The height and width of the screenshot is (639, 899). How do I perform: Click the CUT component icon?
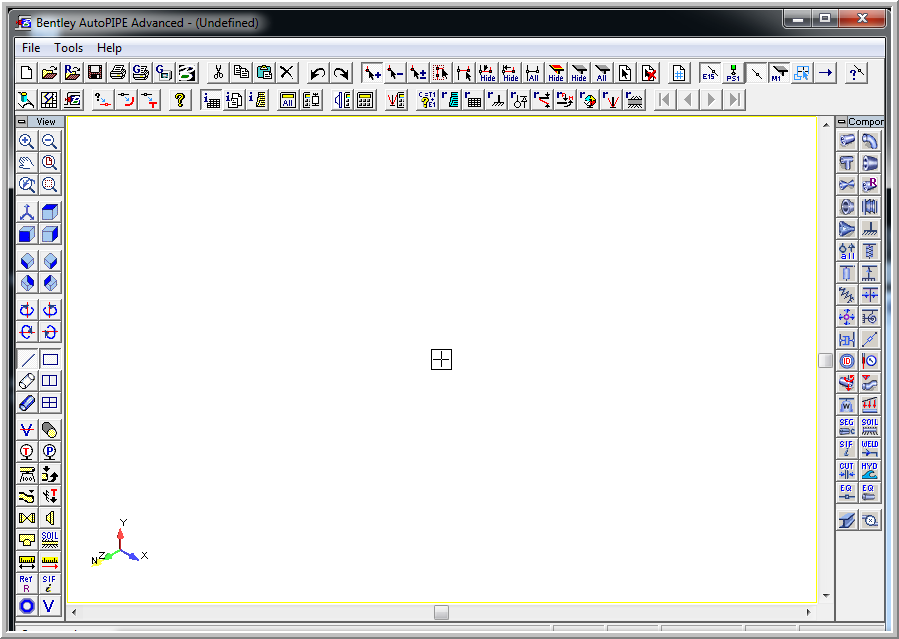[847, 470]
